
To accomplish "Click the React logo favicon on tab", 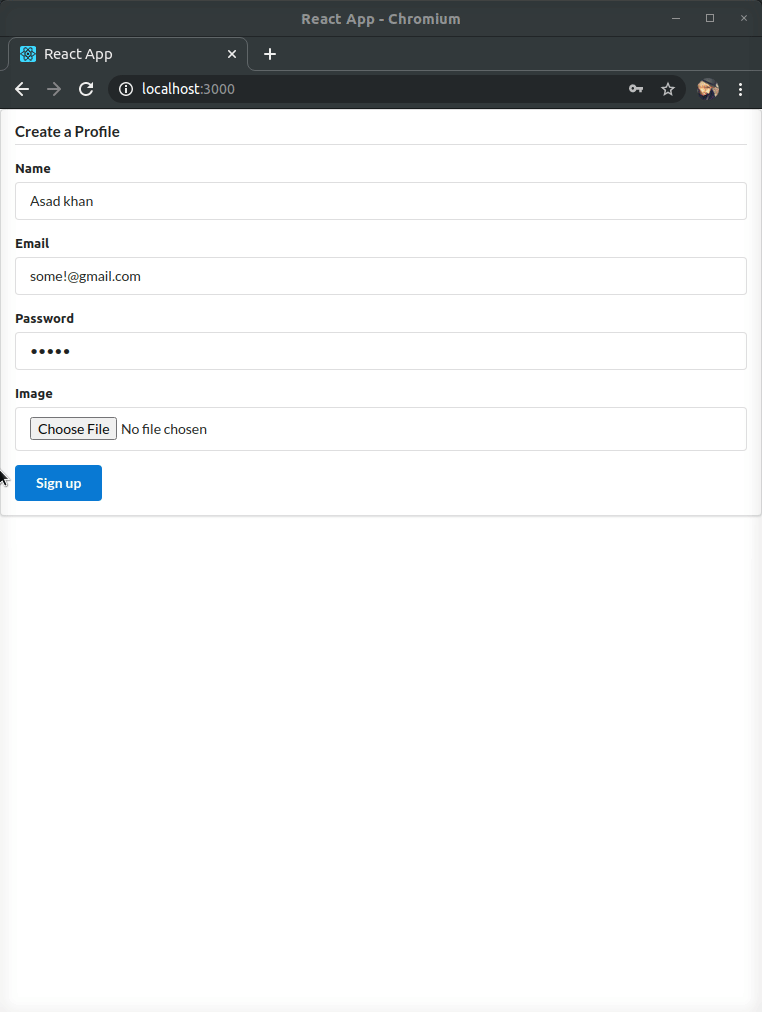I will tap(28, 54).
